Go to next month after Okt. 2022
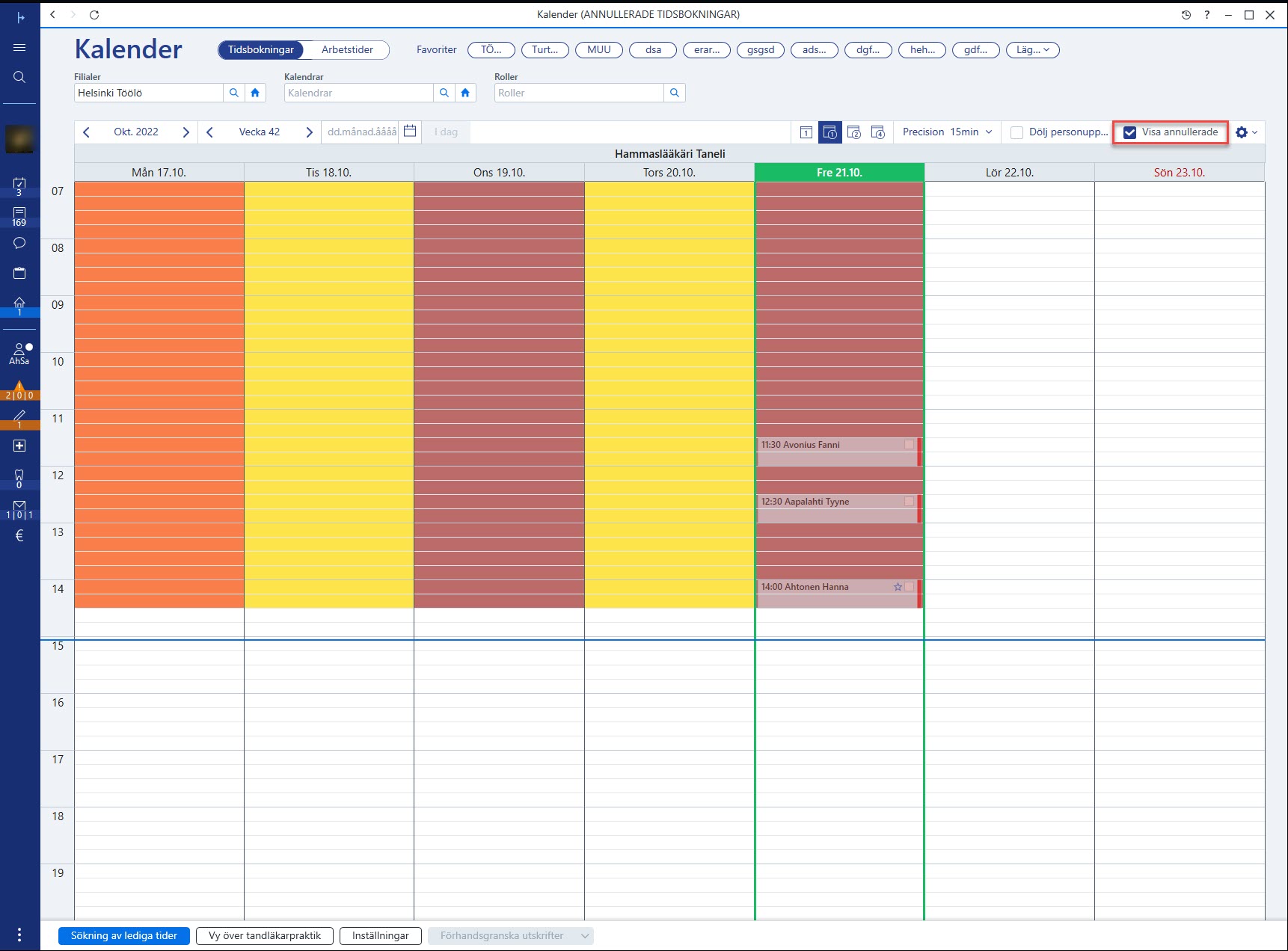 [185, 132]
